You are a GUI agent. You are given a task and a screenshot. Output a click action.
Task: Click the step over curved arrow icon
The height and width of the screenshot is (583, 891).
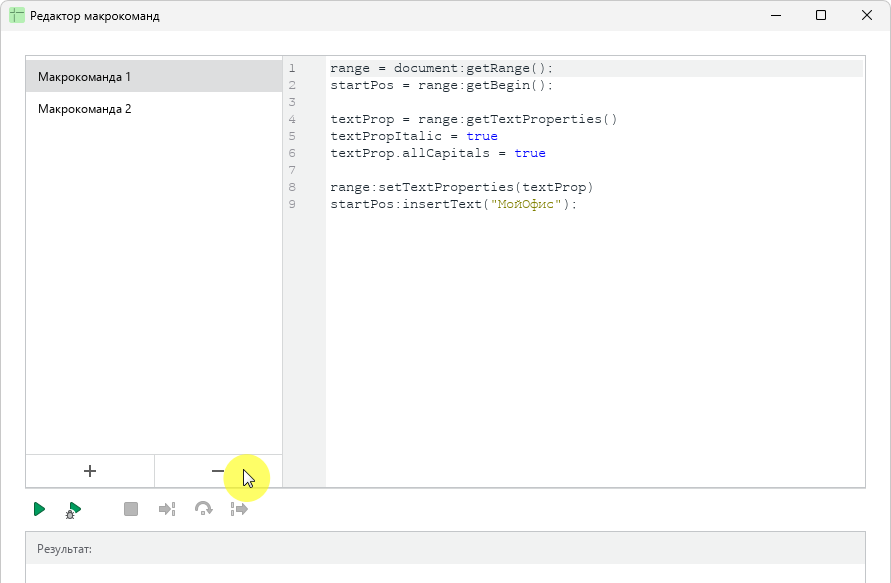(x=203, y=509)
